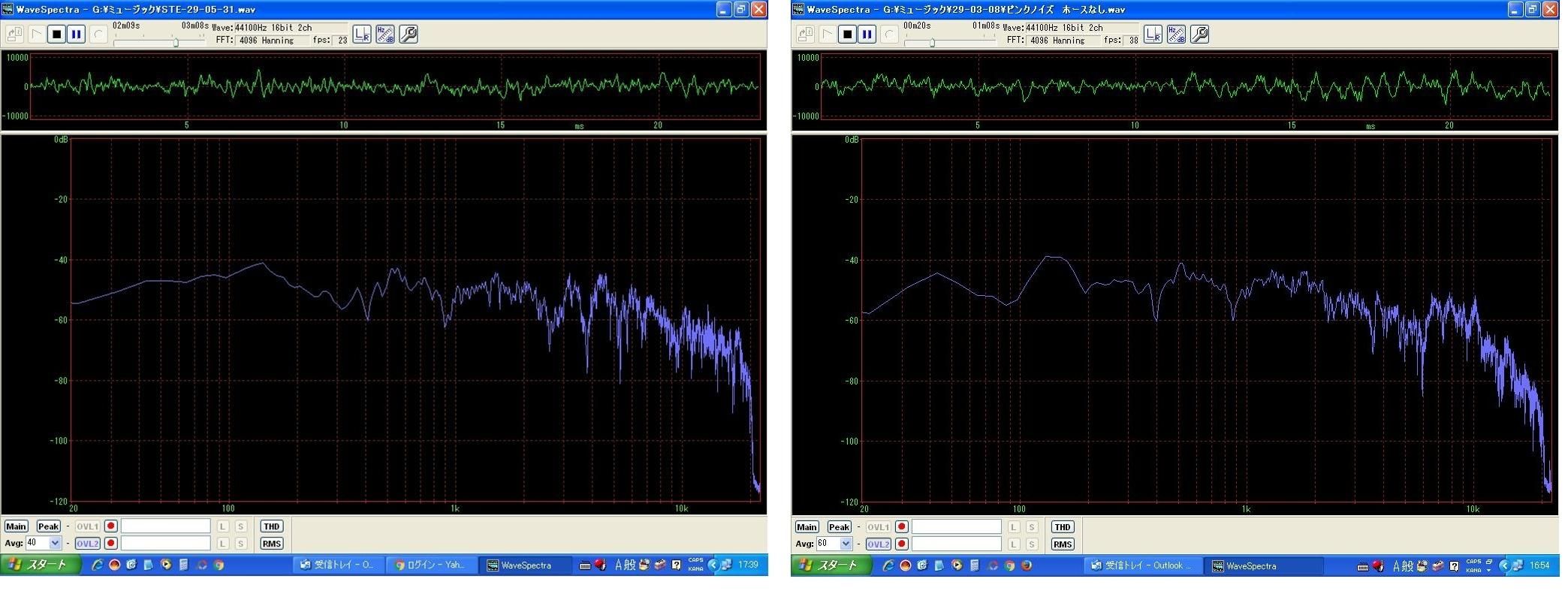1568x594 pixels.
Task: Switch to 受信トレイ - Outlook taskbar button
Action: 1142,565
